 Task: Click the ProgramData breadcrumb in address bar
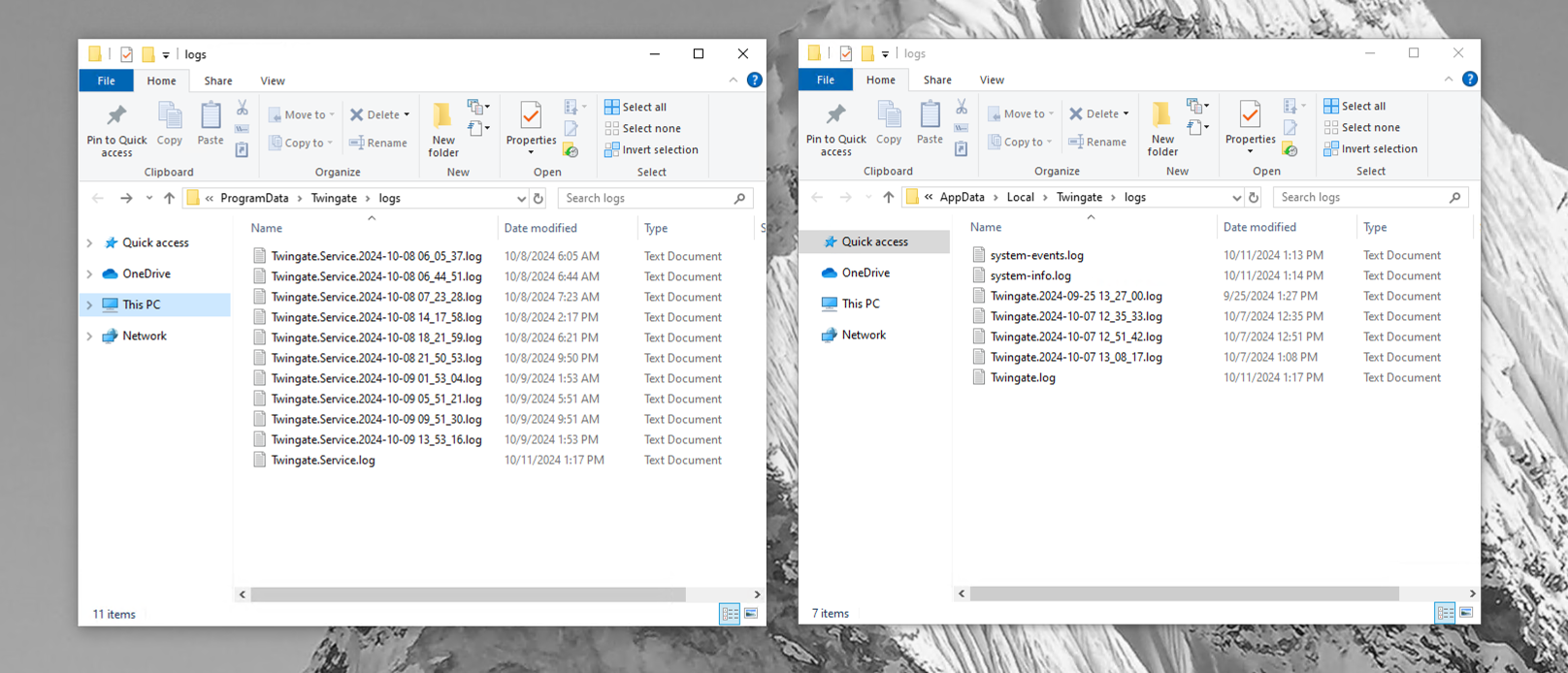tap(254, 199)
